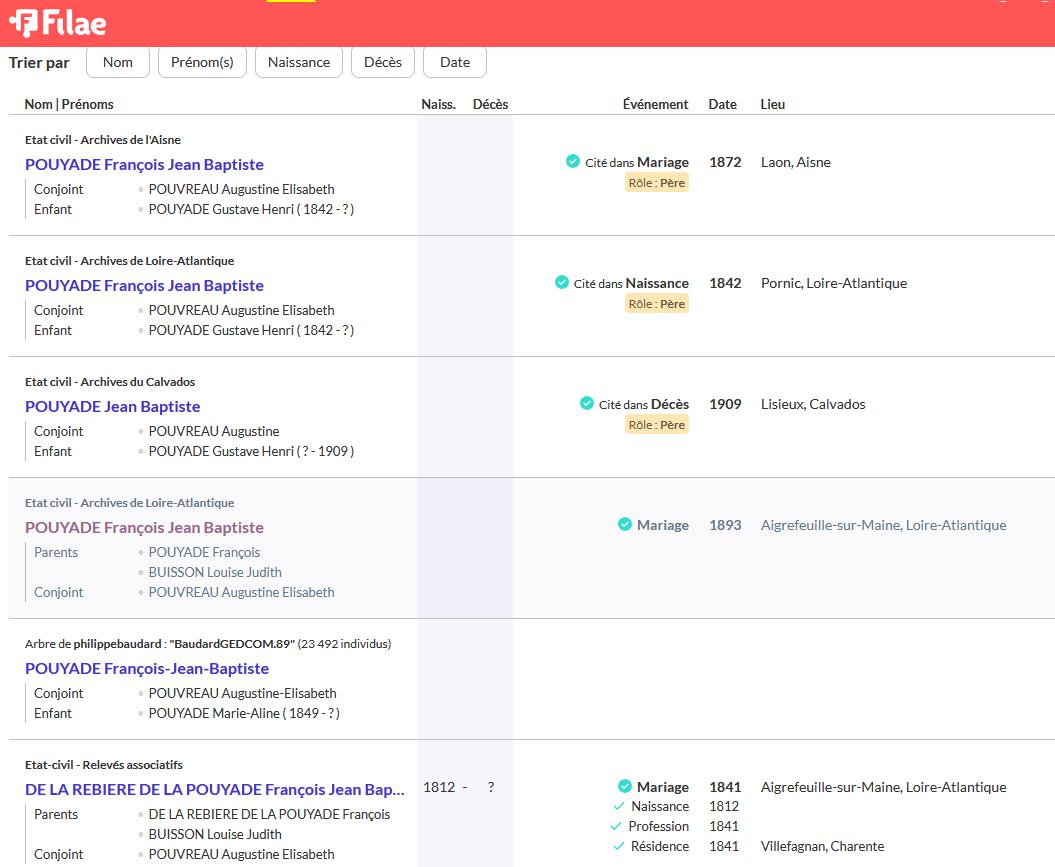Click the verified badge beside "Cité dans Mariage"

(x=573, y=161)
